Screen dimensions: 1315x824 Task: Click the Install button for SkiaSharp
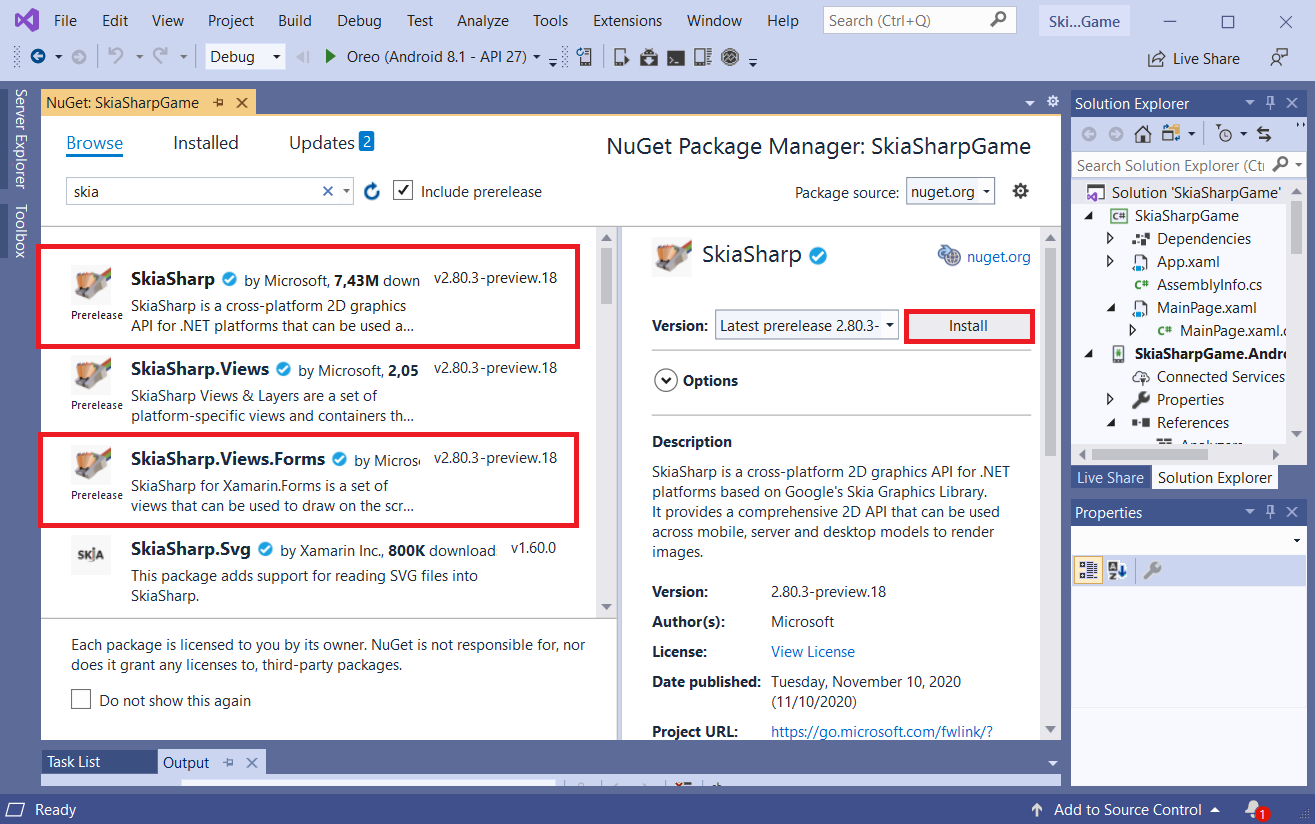[x=967, y=325]
